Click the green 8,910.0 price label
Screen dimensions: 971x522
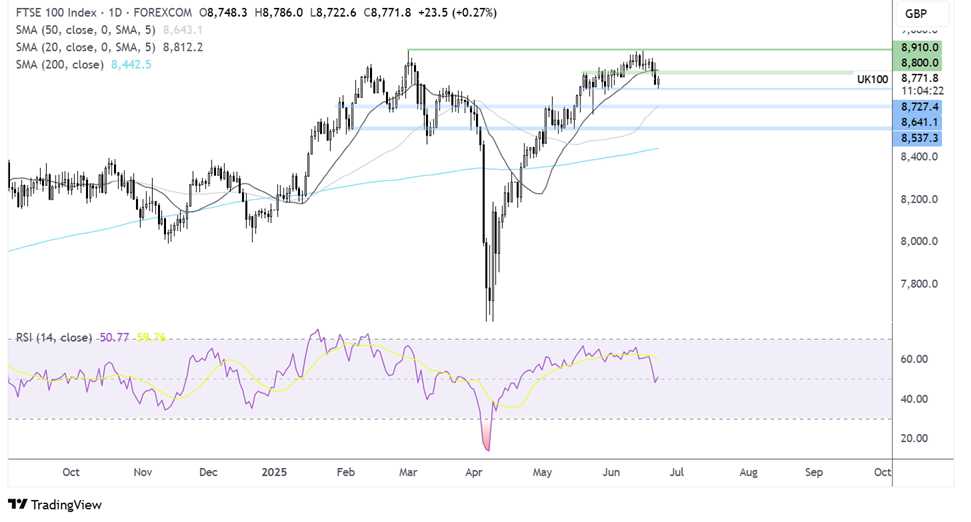point(920,46)
